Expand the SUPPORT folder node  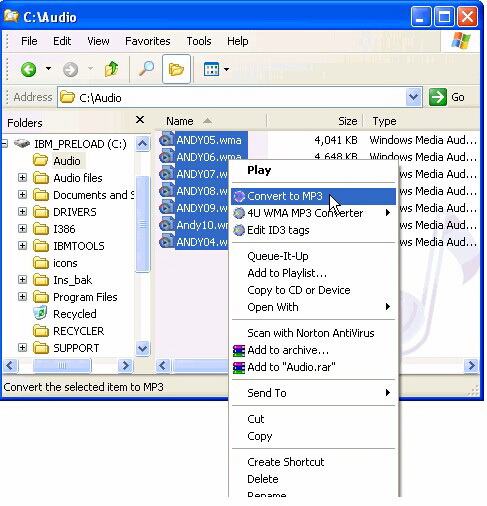coord(22,347)
